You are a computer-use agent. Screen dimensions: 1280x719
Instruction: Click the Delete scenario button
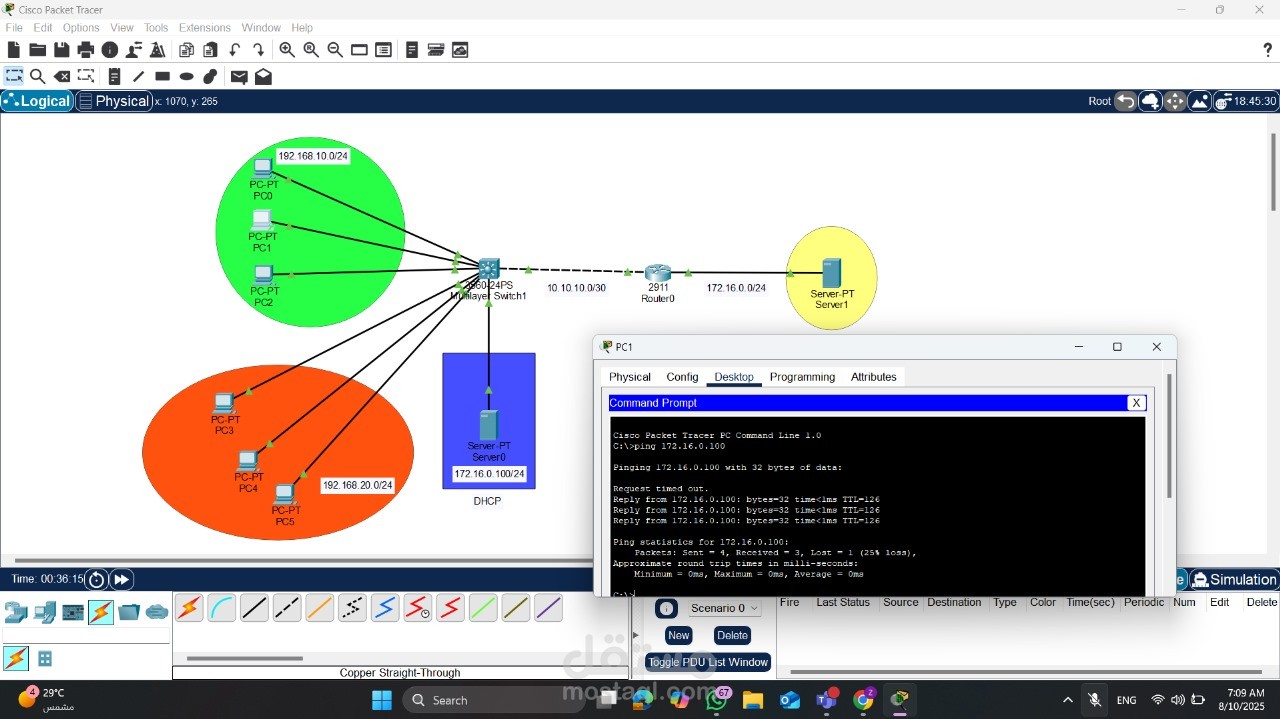[x=732, y=635]
